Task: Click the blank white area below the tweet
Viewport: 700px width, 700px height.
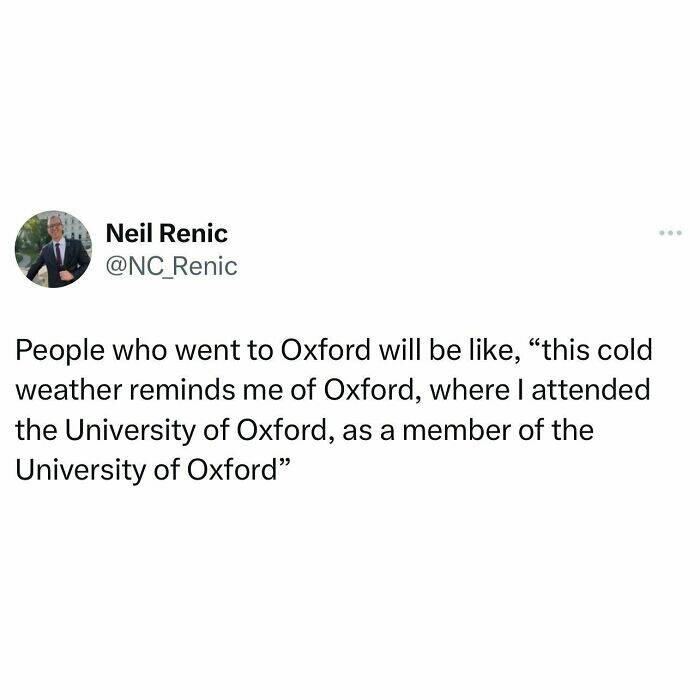Action: (350, 590)
